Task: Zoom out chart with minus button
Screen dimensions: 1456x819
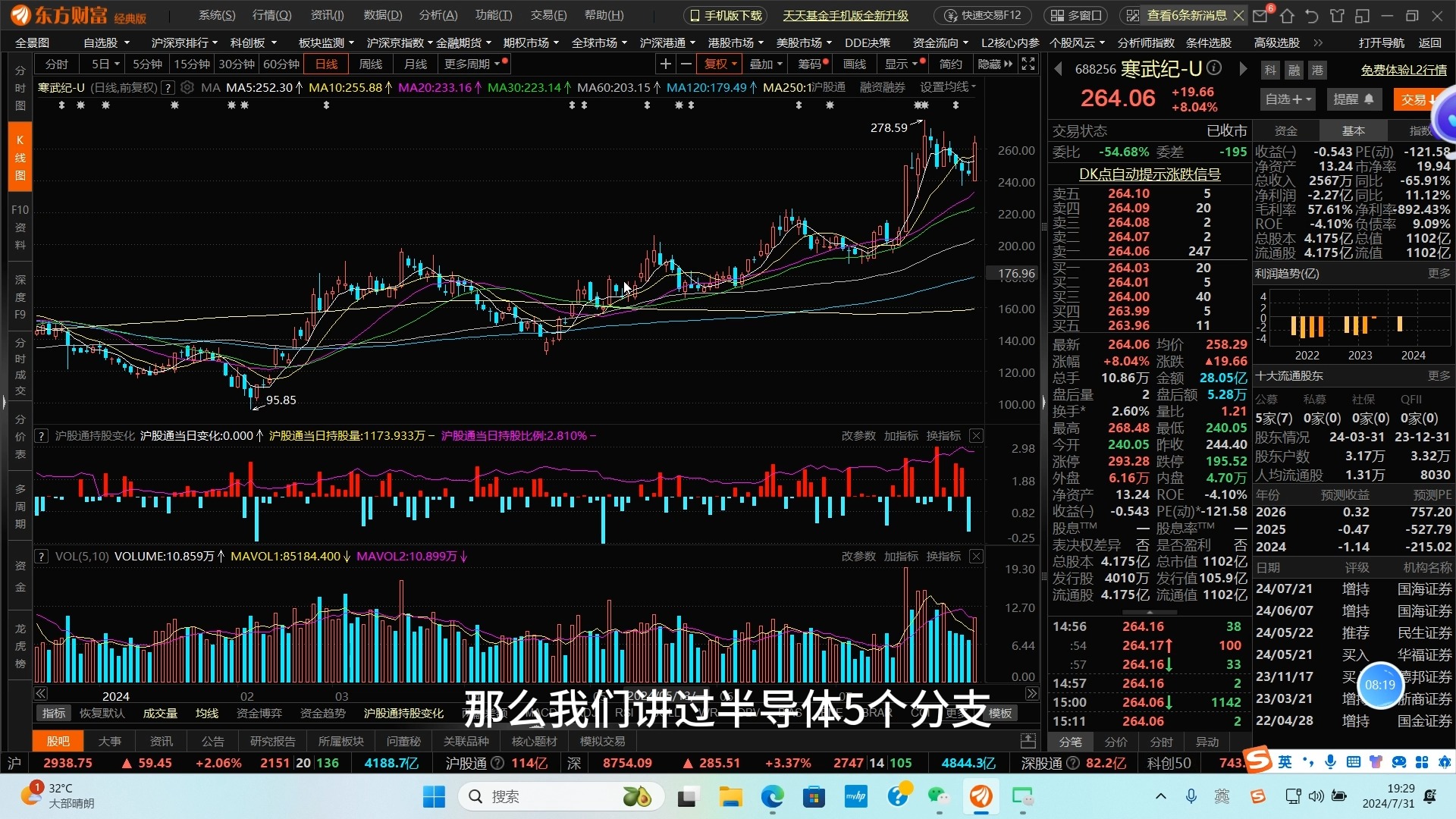Action: [x=686, y=64]
